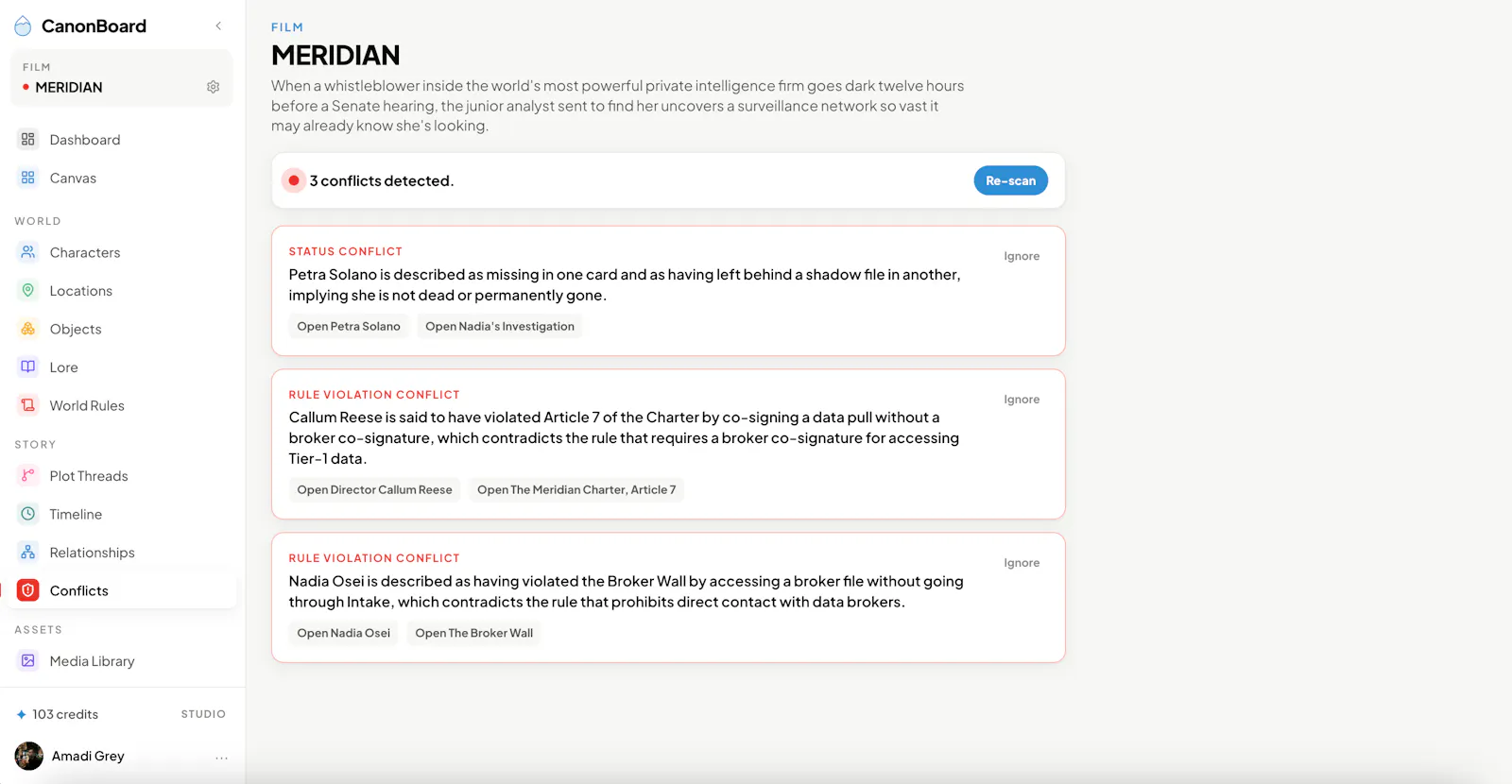
Task: Click the STUDIO plan label
Action: (203, 715)
